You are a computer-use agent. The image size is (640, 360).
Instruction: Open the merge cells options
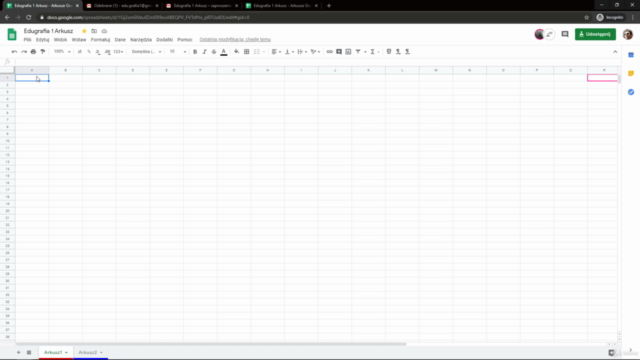click(259, 52)
